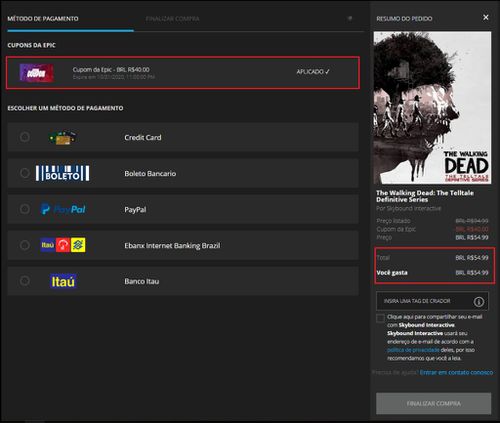The width and height of the screenshot is (500, 423).
Task: Close the order summary with the X
Action: coord(486,17)
